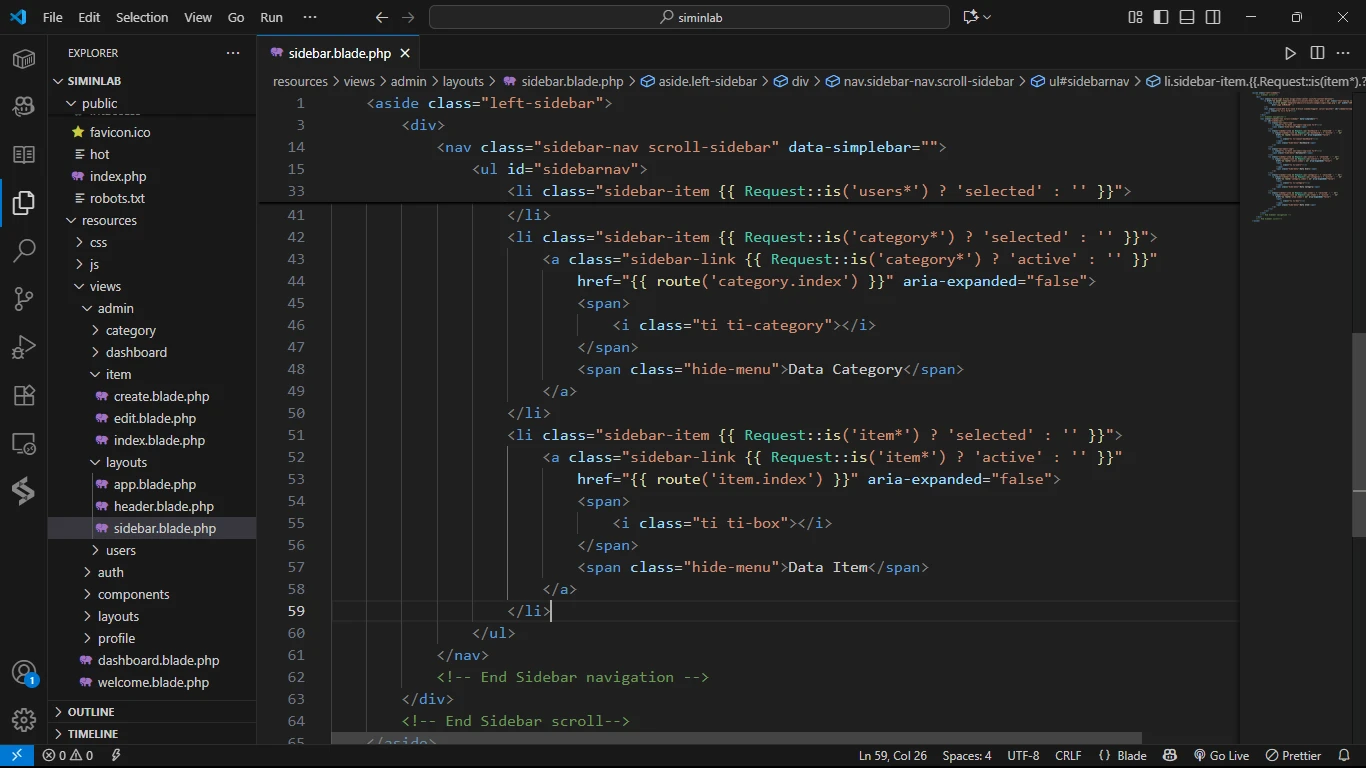
Task: Toggle the secondary side bar visibility
Action: (x=1213, y=17)
